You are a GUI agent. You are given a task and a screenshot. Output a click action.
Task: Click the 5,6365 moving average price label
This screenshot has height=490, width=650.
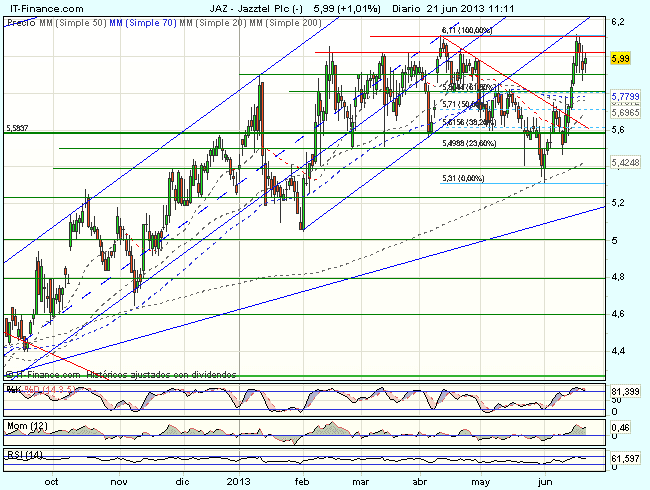(625, 112)
